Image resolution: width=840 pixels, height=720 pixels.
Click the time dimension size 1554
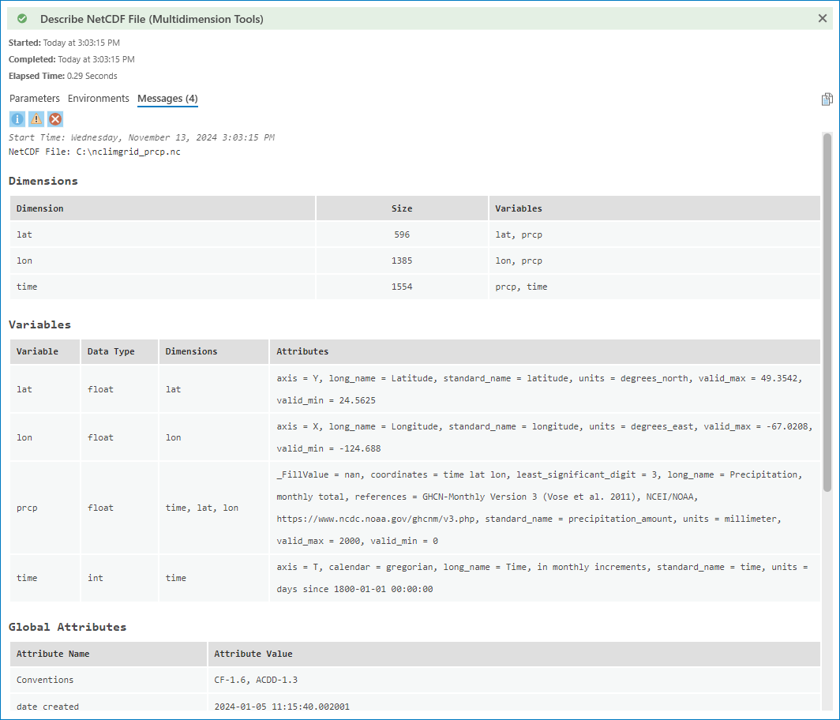tap(402, 287)
